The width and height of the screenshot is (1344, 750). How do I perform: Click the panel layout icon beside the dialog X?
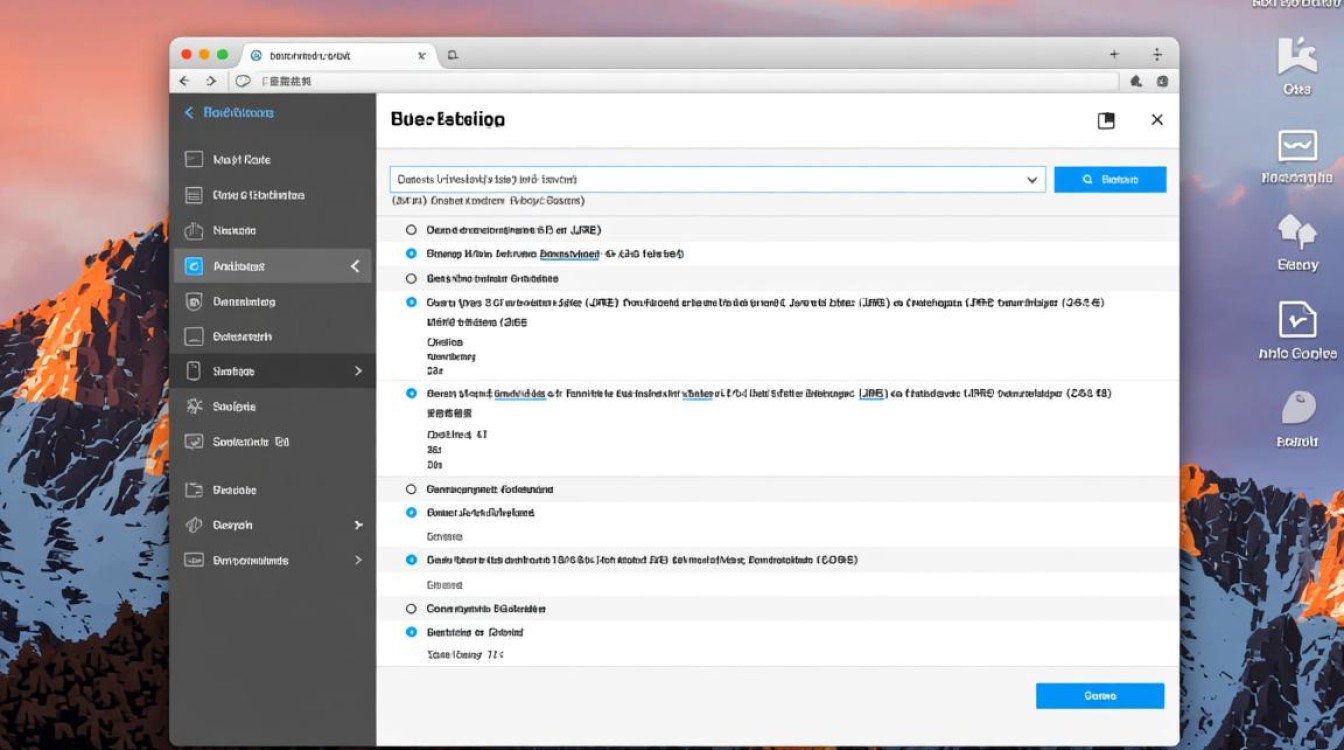point(1106,120)
